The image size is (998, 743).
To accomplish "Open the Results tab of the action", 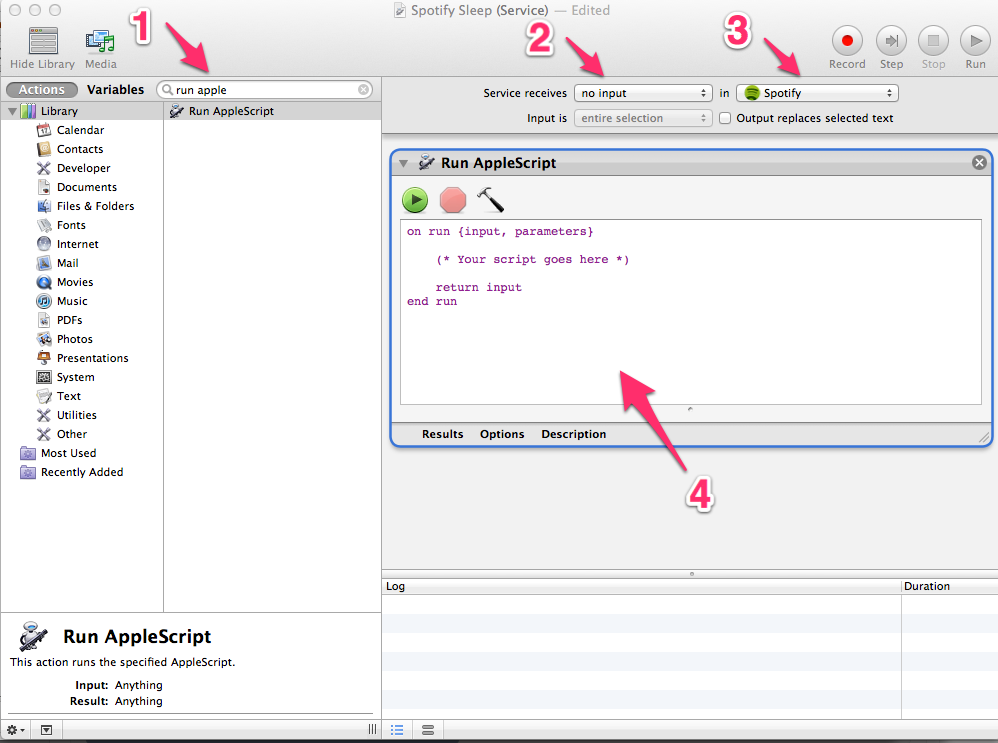I will [442, 434].
